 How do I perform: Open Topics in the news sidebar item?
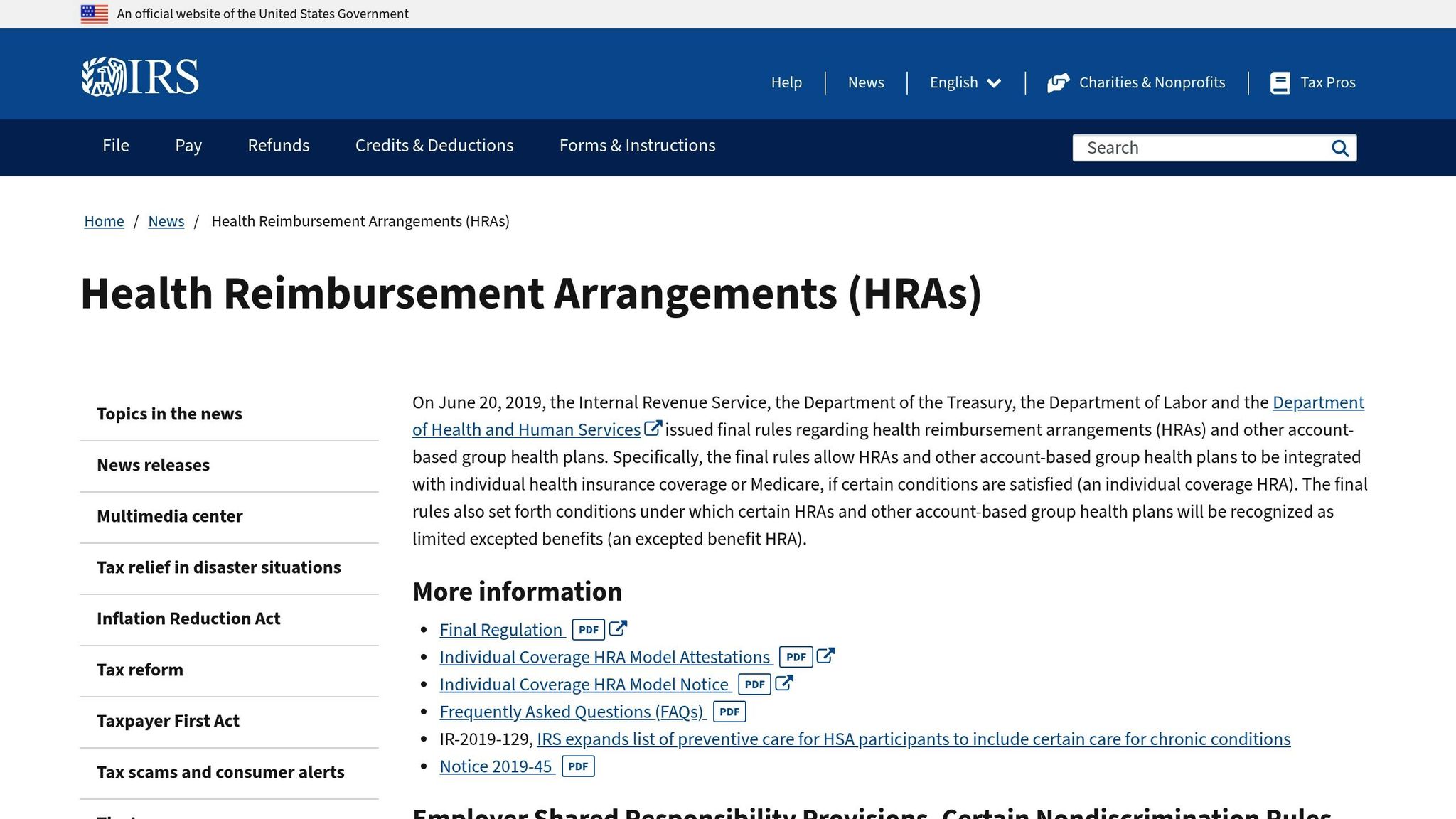coord(229,414)
